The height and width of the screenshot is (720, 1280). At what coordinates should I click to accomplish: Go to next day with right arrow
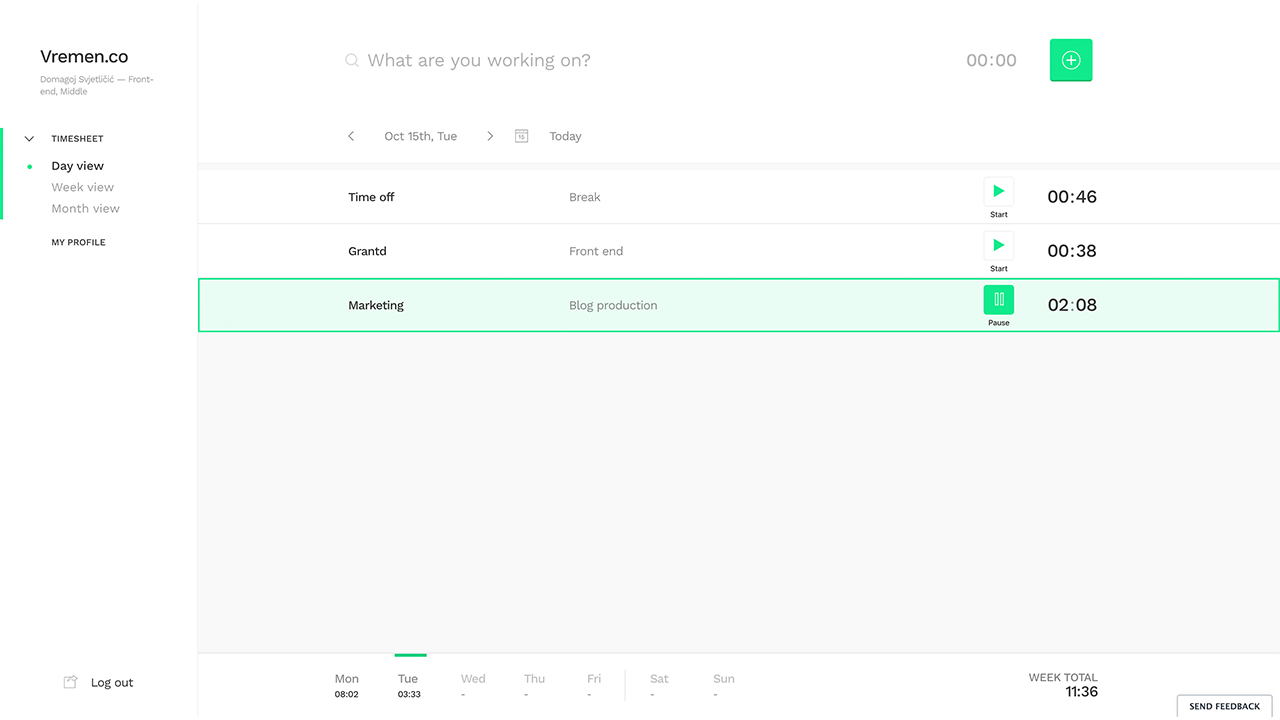(x=490, y=135)
